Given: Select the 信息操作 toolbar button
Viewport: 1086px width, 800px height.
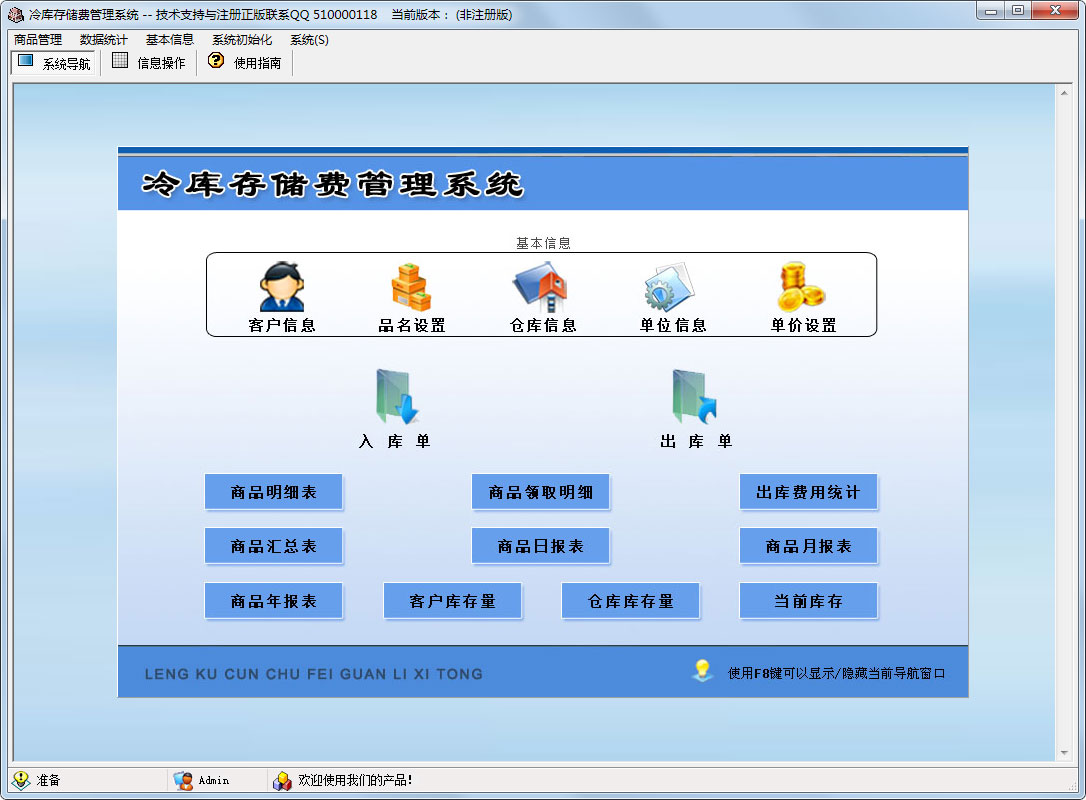Looking at the screenshot, I should pyautogui.click(x=149, y=62).
